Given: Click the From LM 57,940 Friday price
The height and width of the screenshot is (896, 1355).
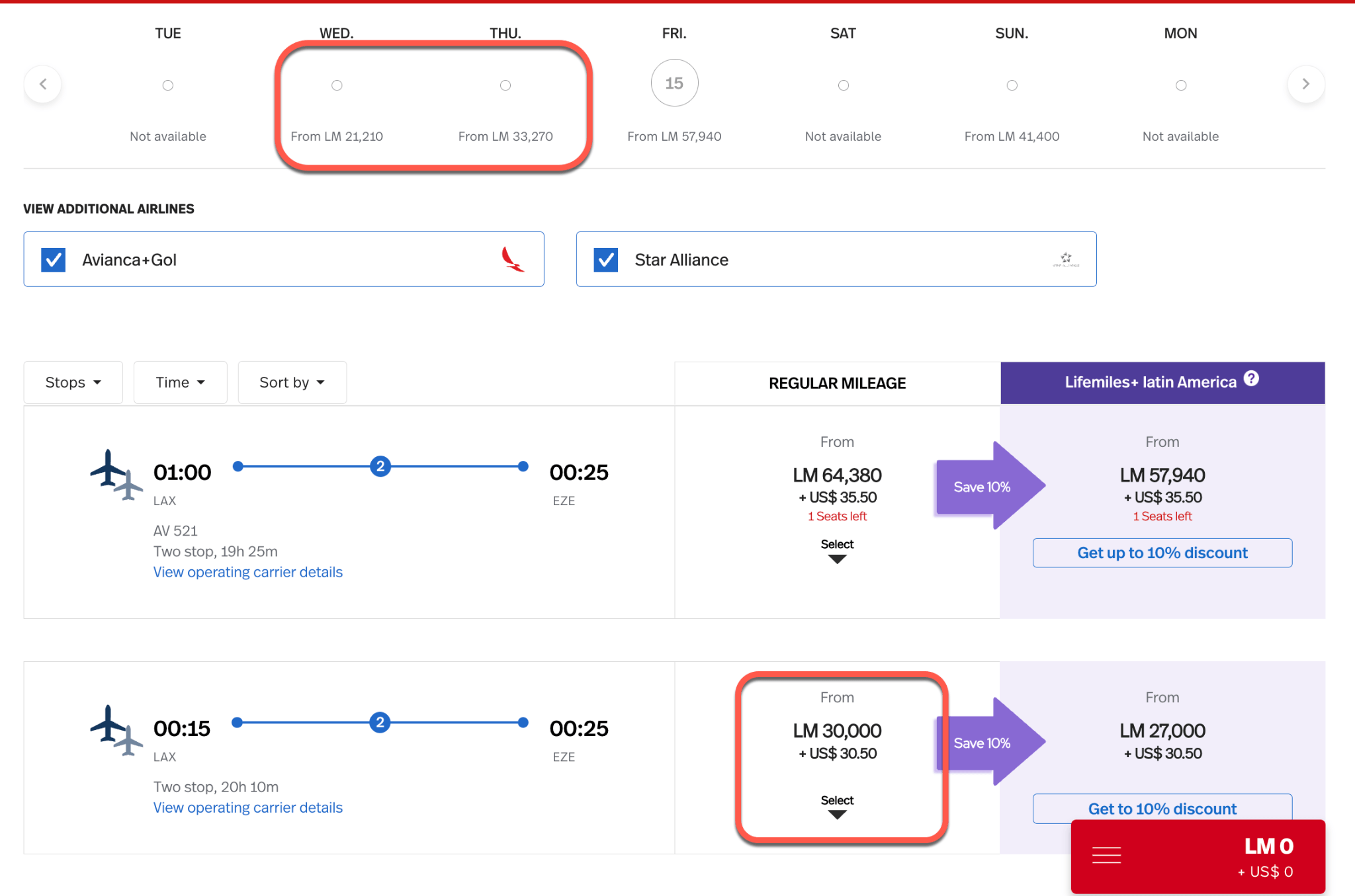Looking at the screenshot, I should (x=674, y=136).
